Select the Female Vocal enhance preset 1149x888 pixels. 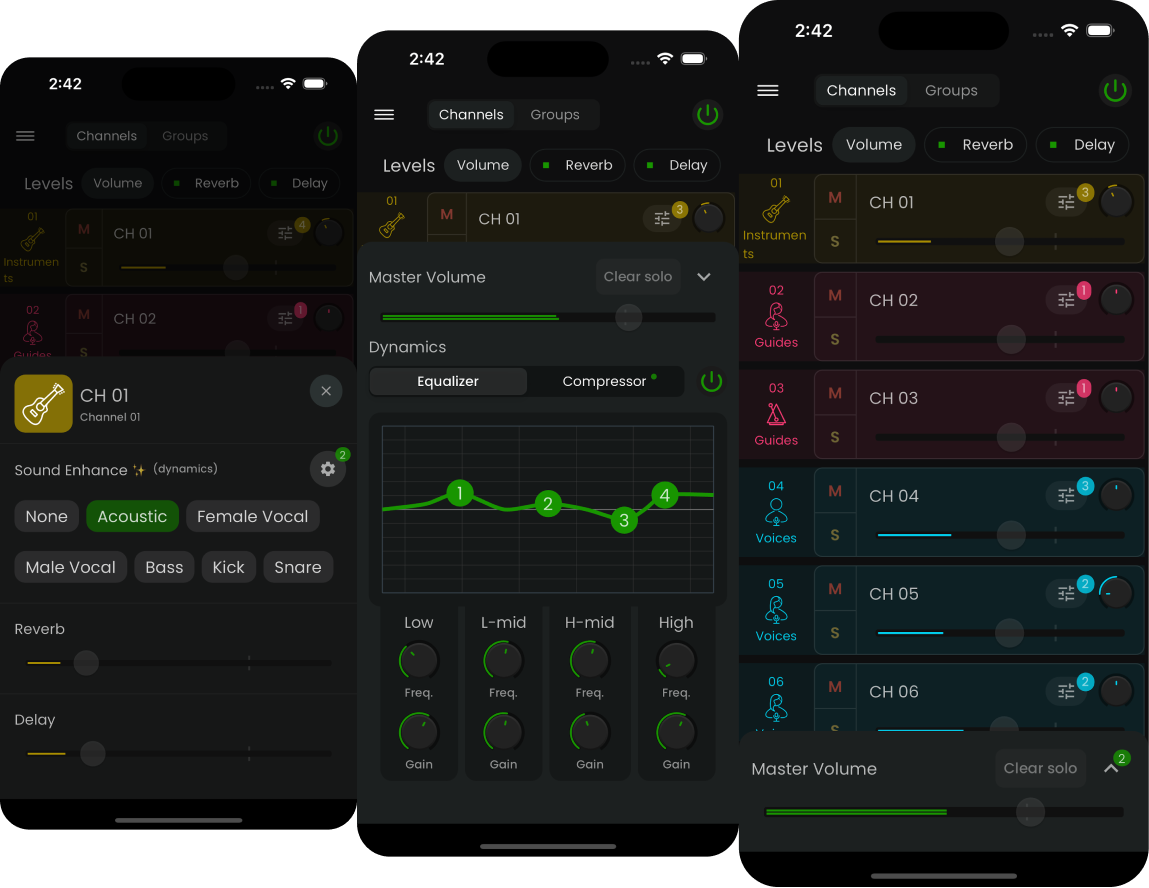(x=253, y=516)
